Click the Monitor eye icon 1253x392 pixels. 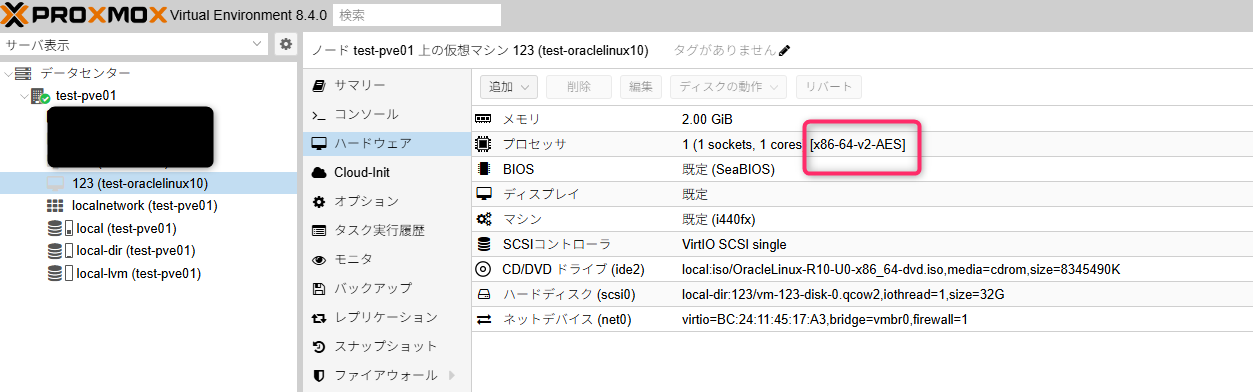319,259
